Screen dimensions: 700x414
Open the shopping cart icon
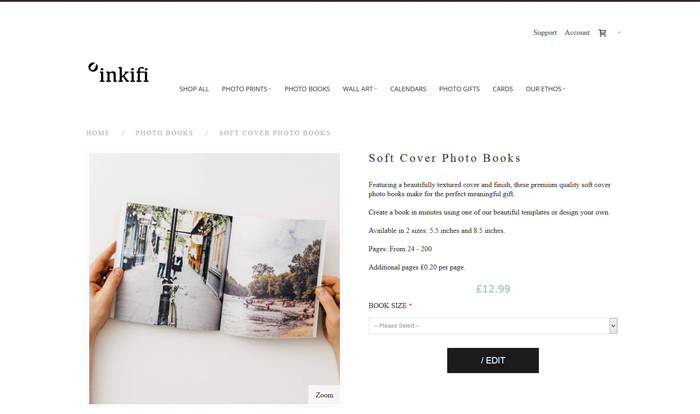[602, 33]
